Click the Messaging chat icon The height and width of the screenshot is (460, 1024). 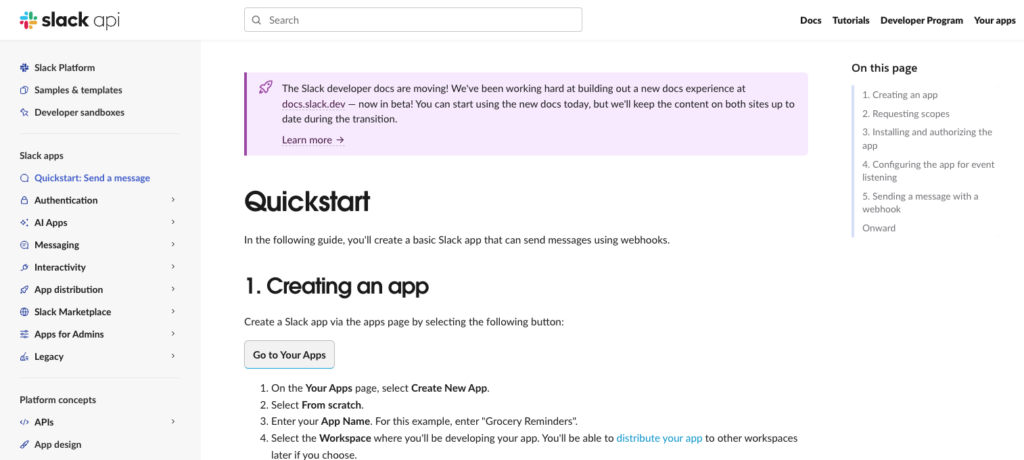(24, 245)
